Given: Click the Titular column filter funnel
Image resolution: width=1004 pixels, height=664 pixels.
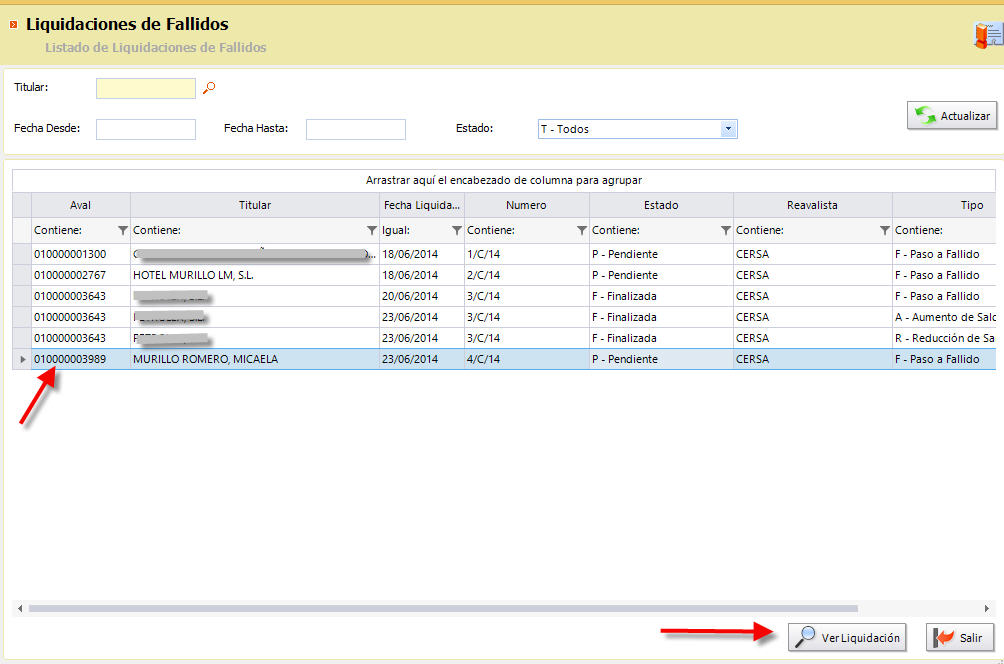Looking at the screenshot, I should pyautogui.click(x=371, y=230).
